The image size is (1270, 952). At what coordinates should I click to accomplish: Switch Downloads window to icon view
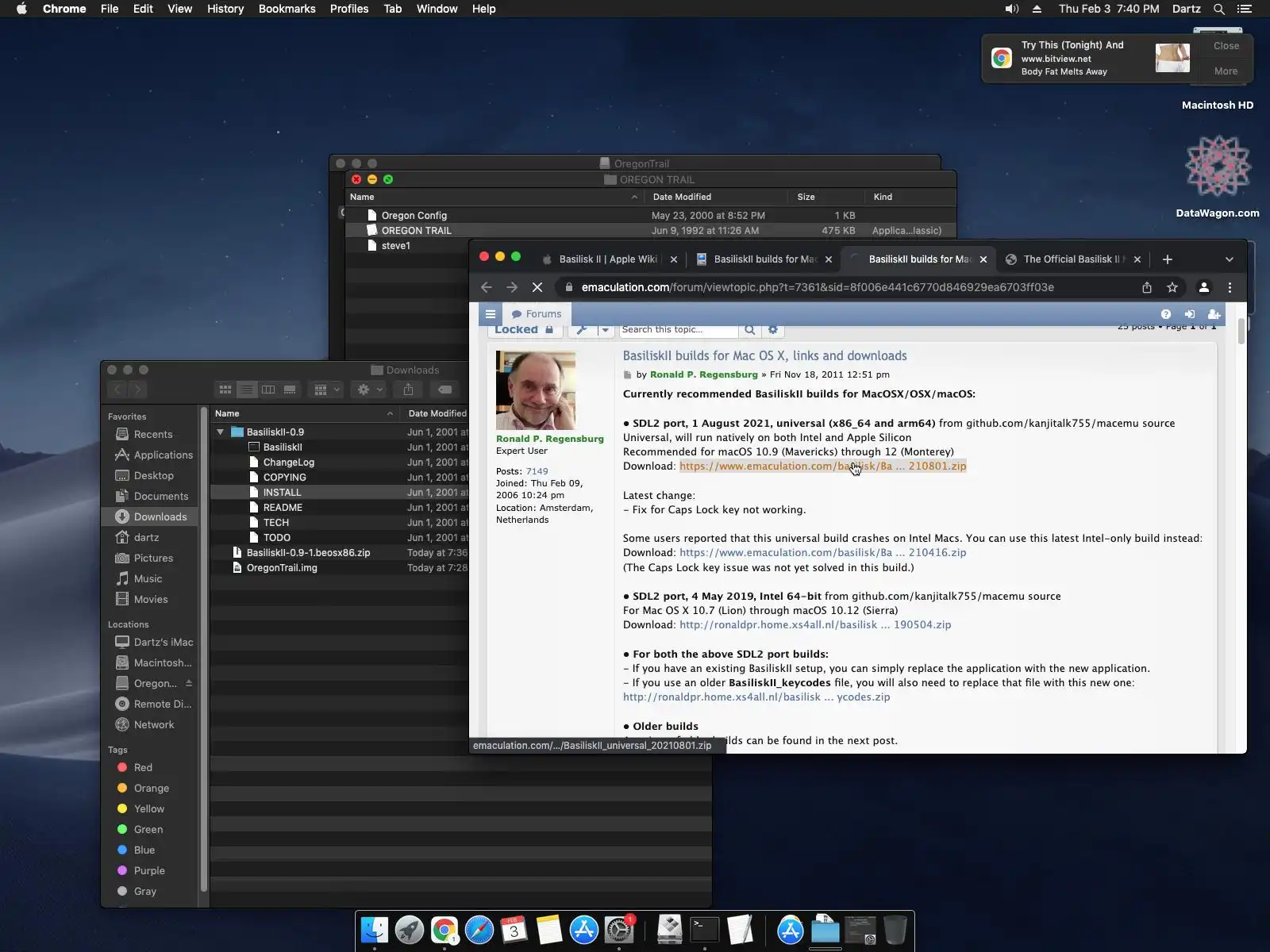[225, 390]
